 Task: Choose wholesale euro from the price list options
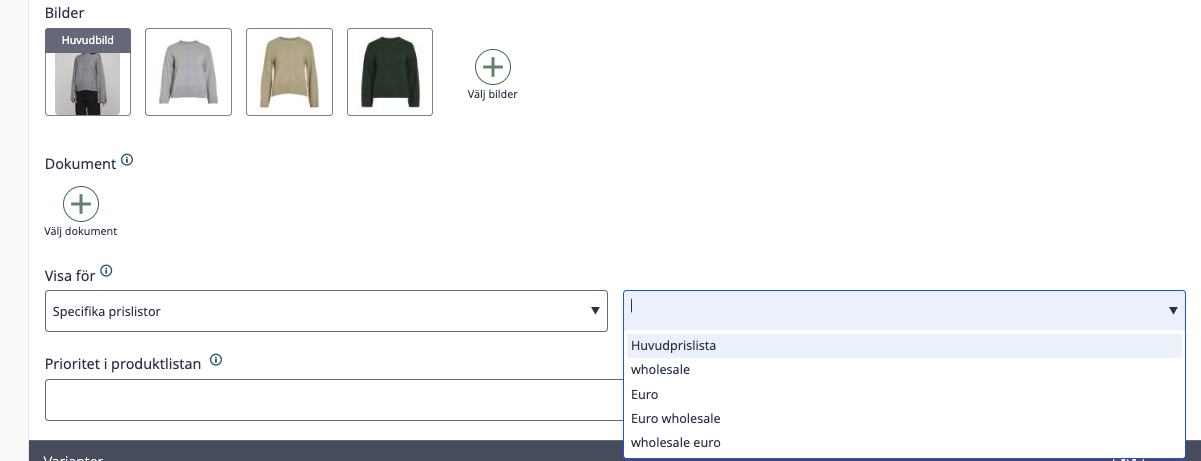coord(904,442)
